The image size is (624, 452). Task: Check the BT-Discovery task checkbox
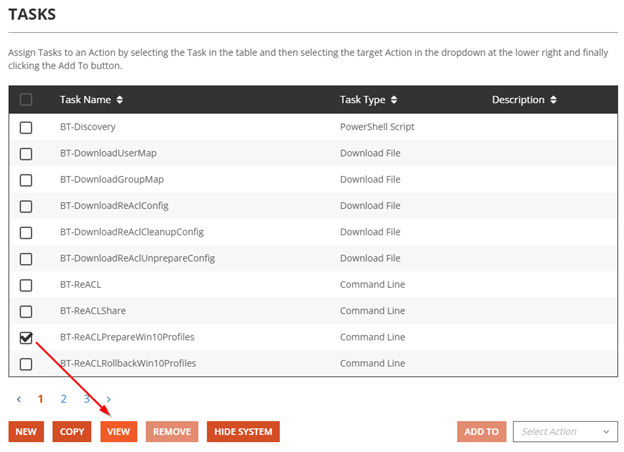point(26,127)
